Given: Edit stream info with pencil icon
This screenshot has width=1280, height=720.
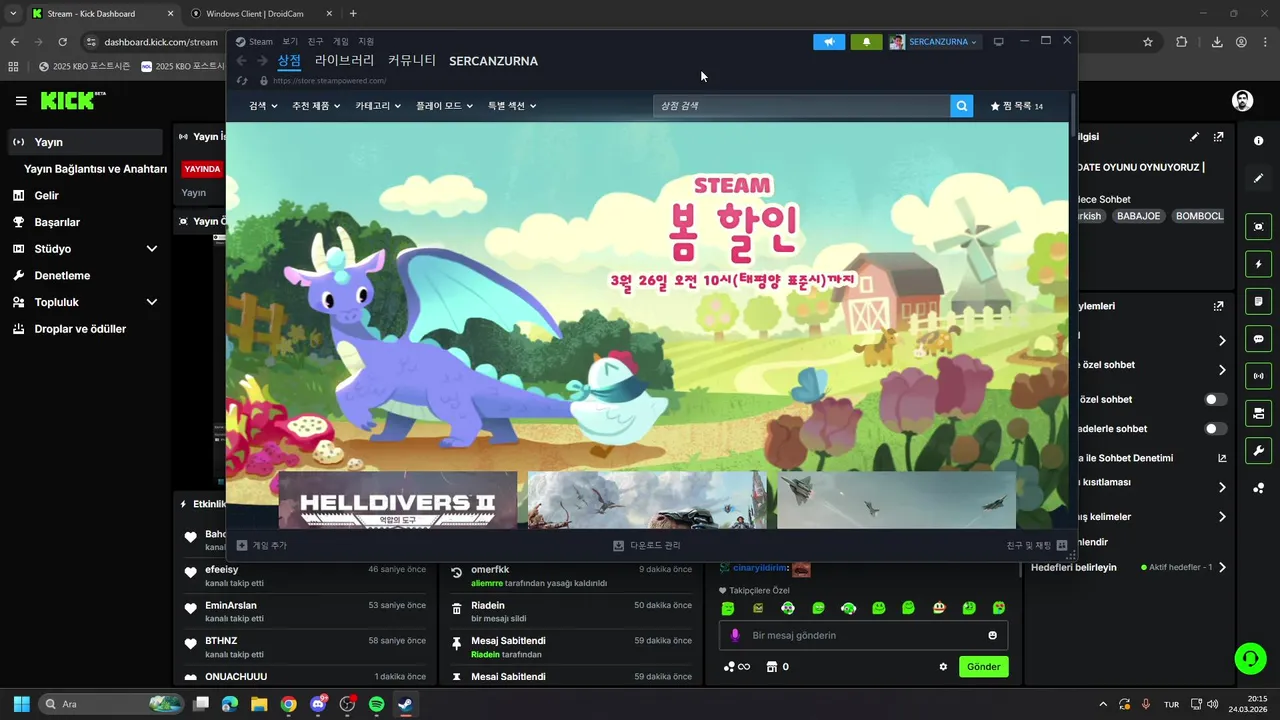Looking at the screenshot, I should pyautogui.click(x=1194, y=137).
